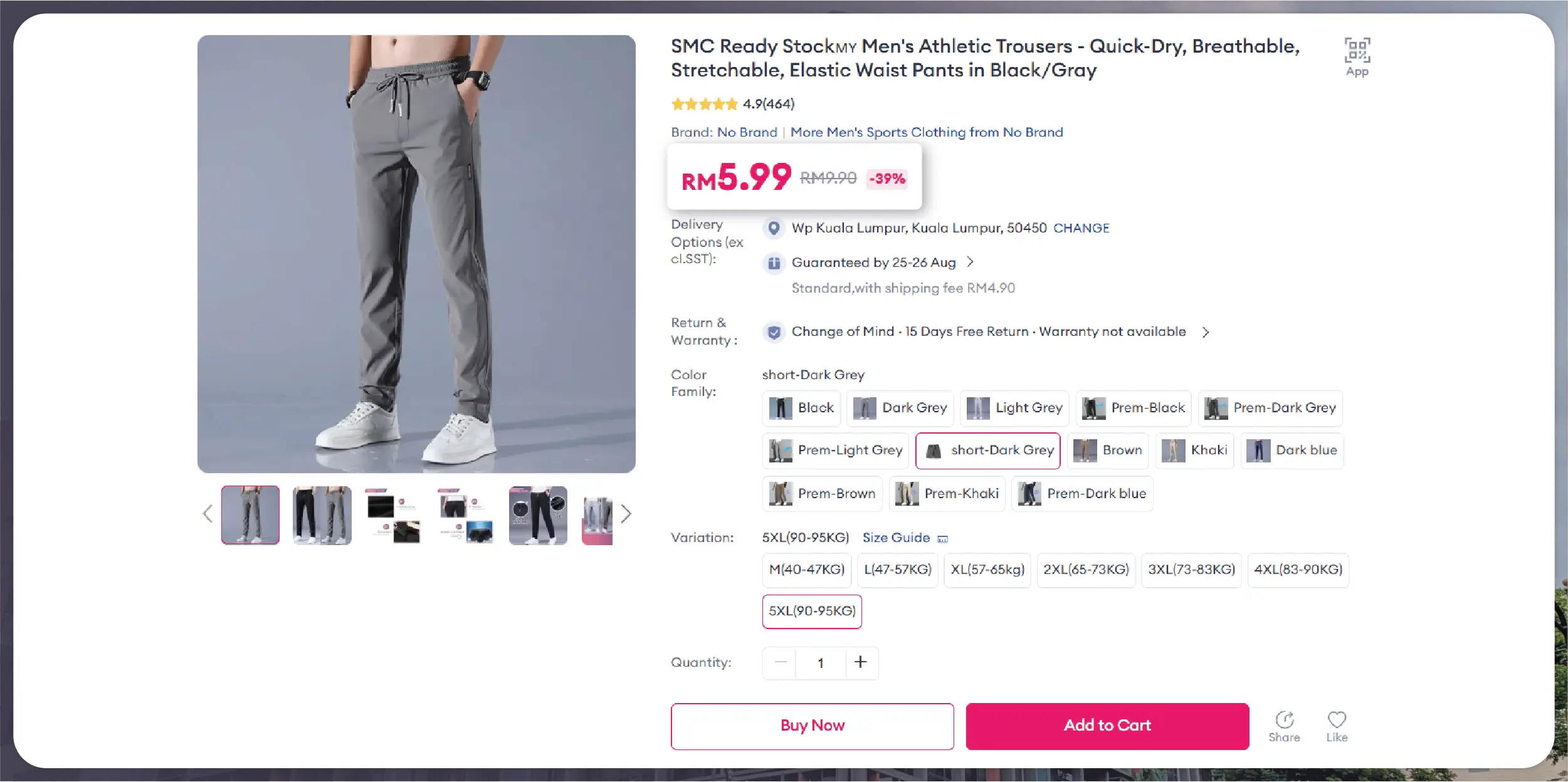Click CHANGE to update delivery address
The width and height of the screenshot is (1568, 782).
(1081, 228)
